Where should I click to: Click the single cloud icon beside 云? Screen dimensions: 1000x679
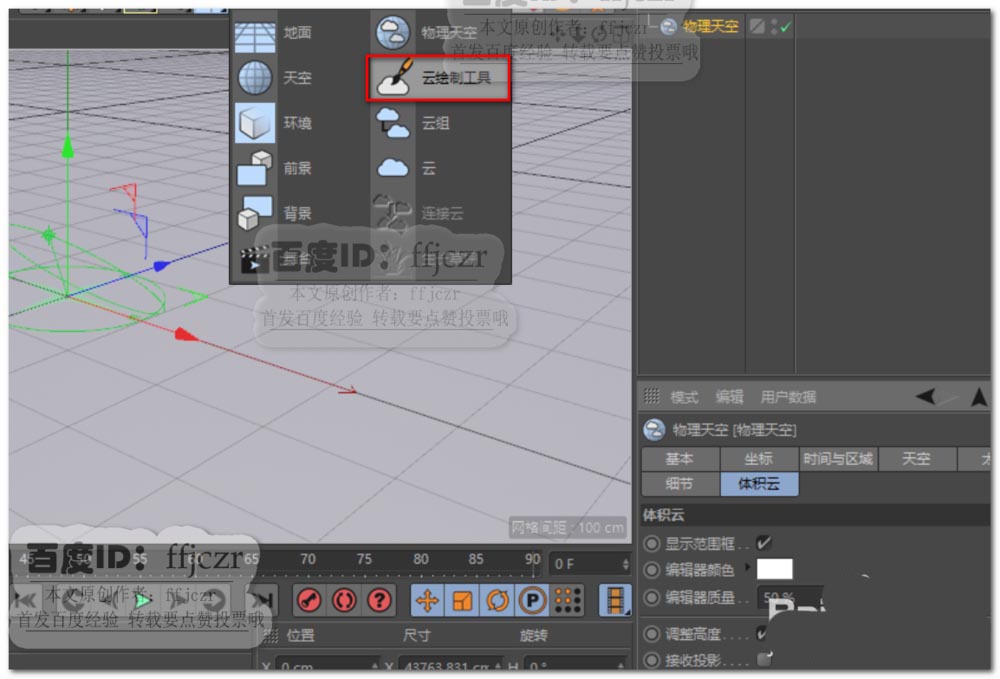tap(392, 168)
